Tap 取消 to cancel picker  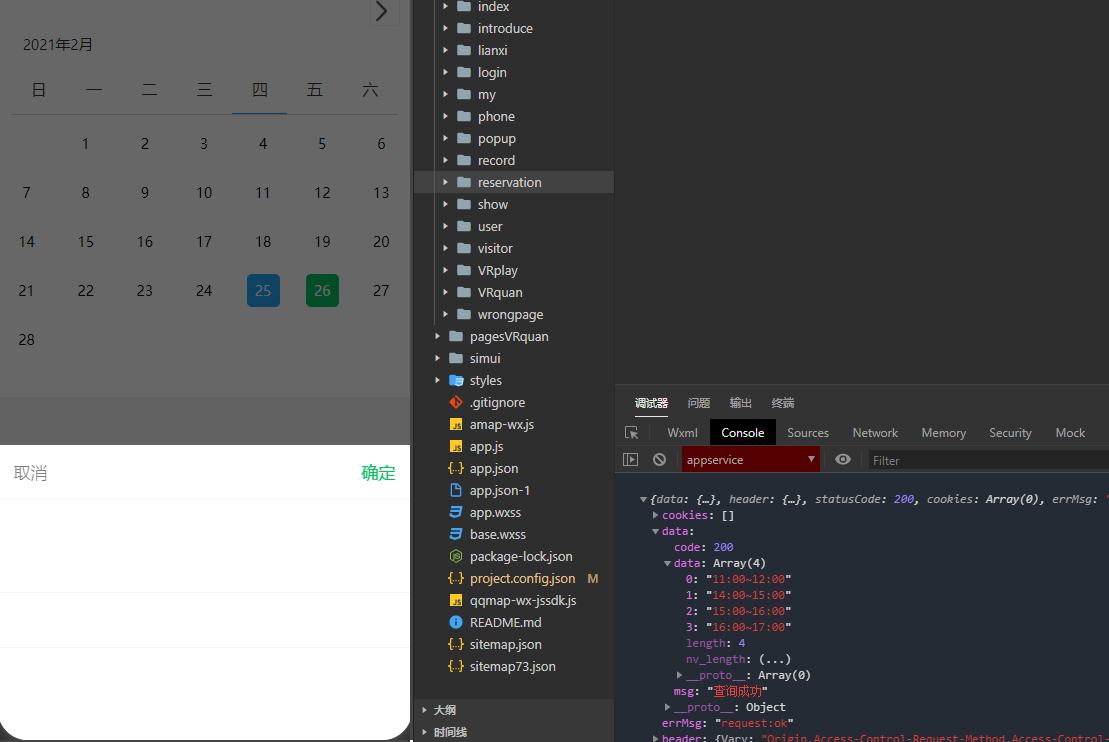[x=30, y=473]
